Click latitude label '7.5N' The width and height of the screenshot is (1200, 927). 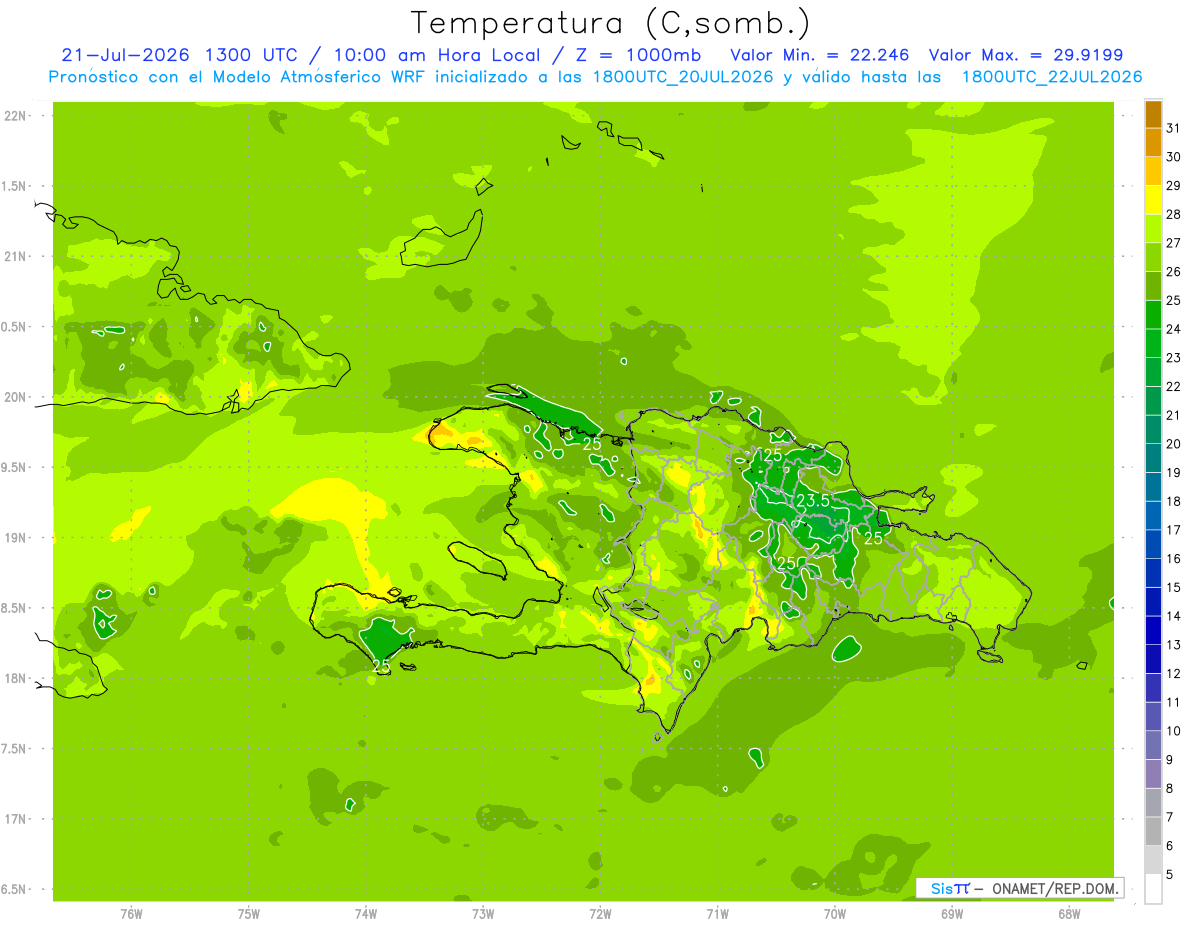pos(14,749)
